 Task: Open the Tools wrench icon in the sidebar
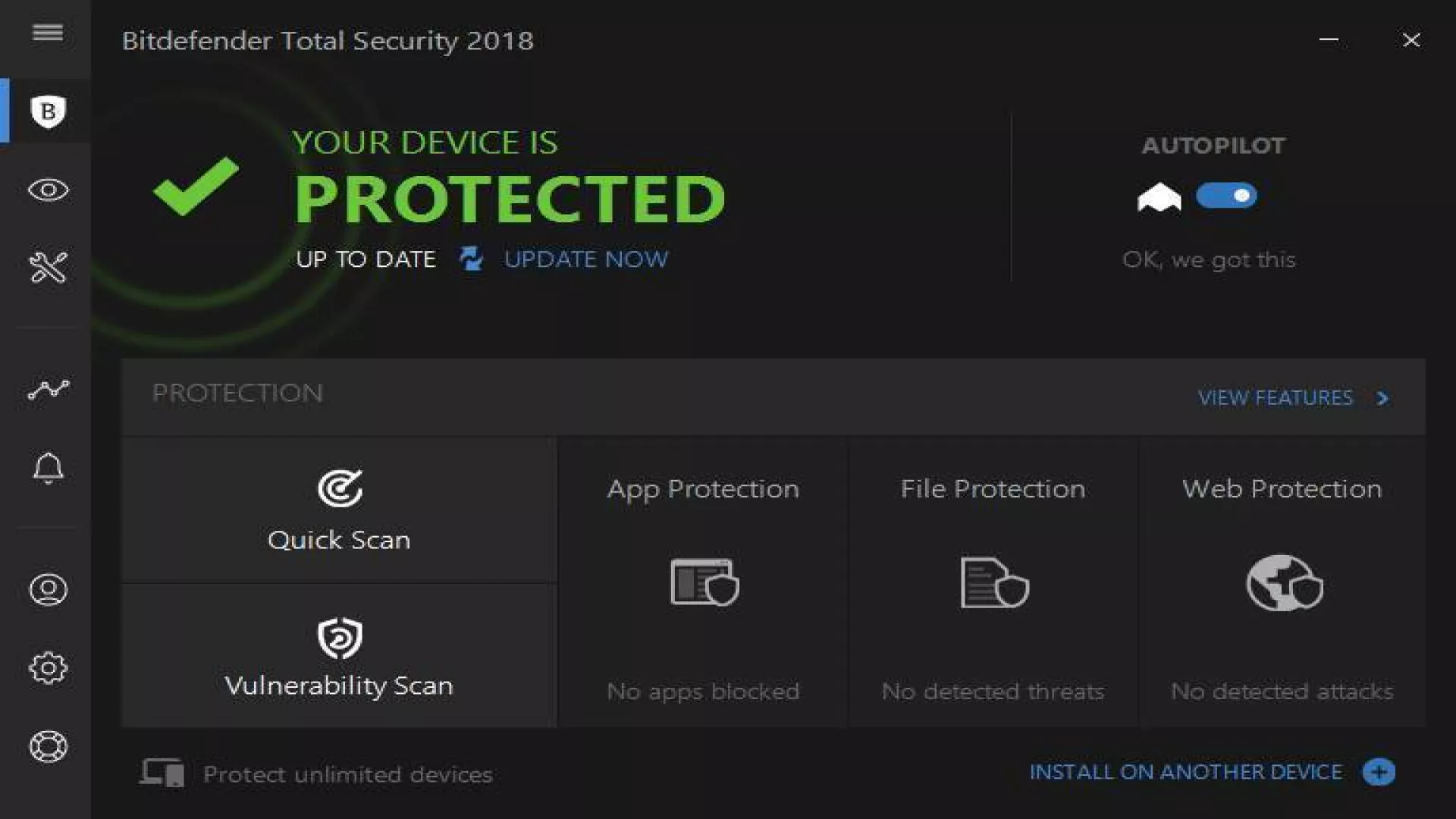point(48,267)
